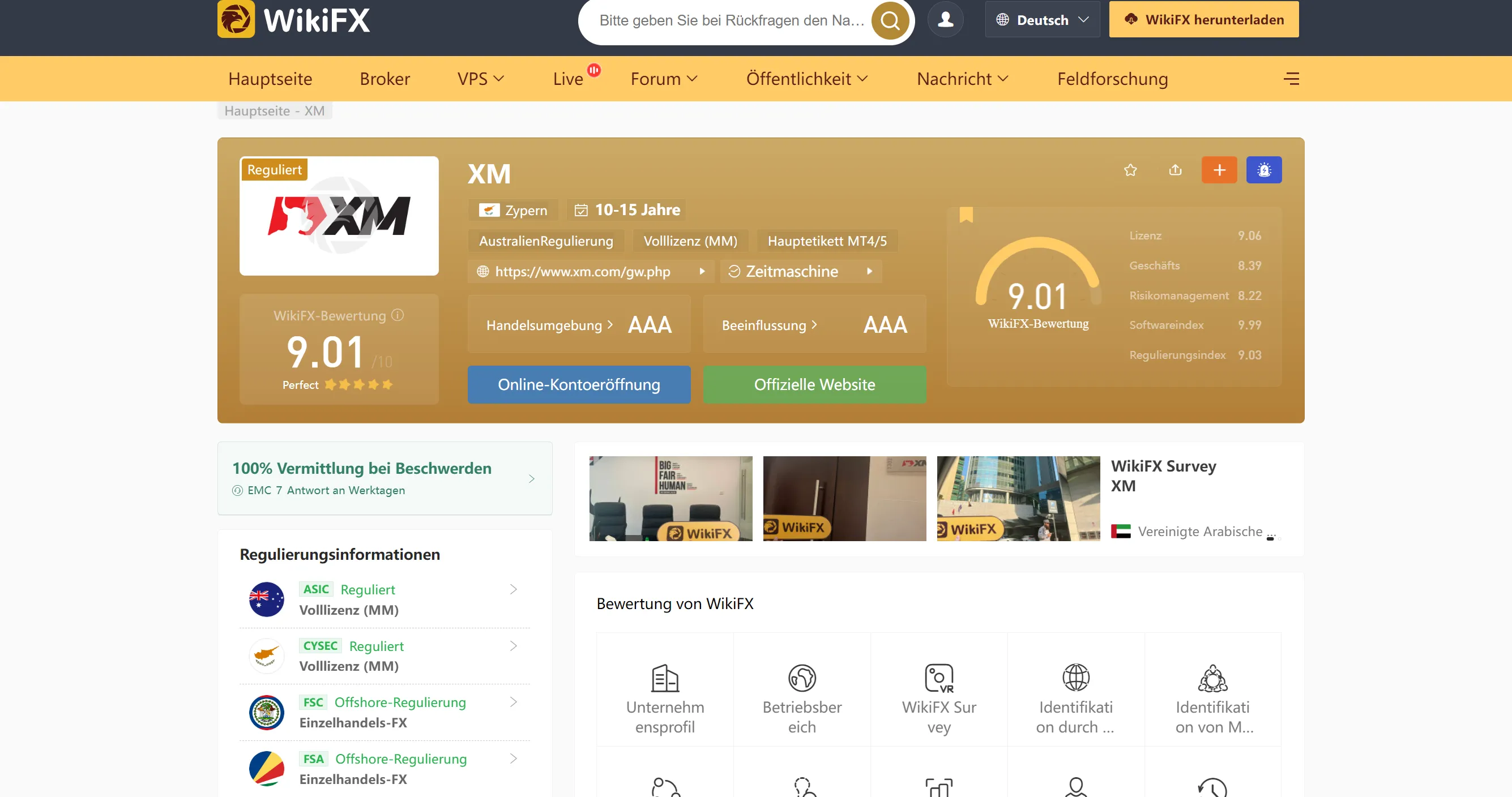
Task: Click the search magnifier button
Action: [890, 20]
